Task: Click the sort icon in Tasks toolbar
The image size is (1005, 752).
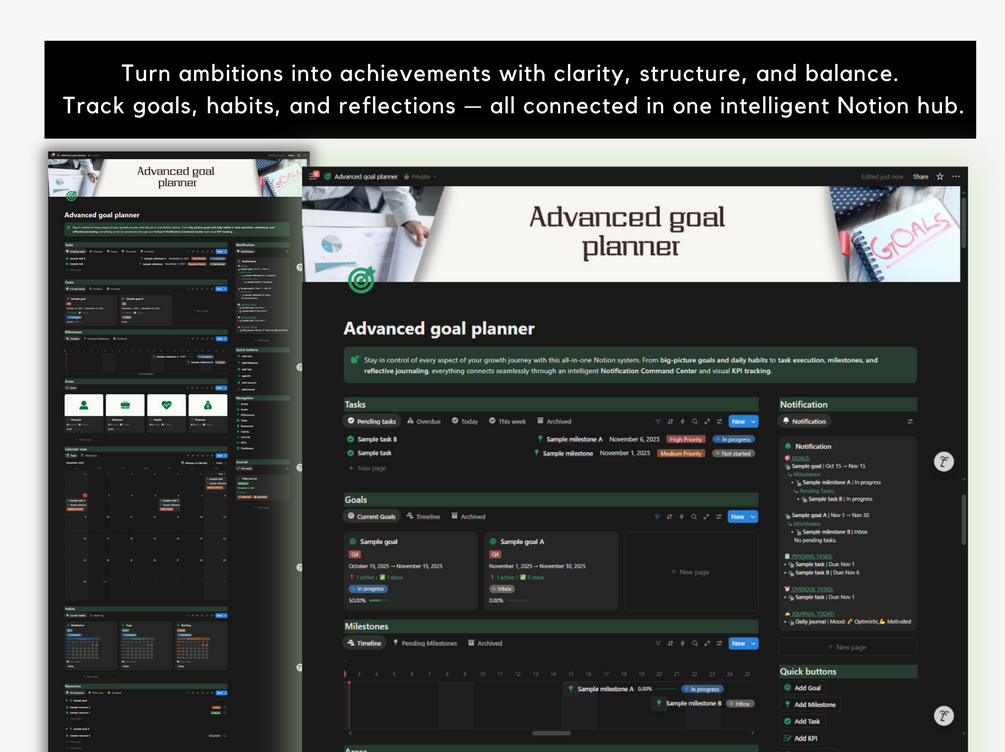Action: coord(670,421)
